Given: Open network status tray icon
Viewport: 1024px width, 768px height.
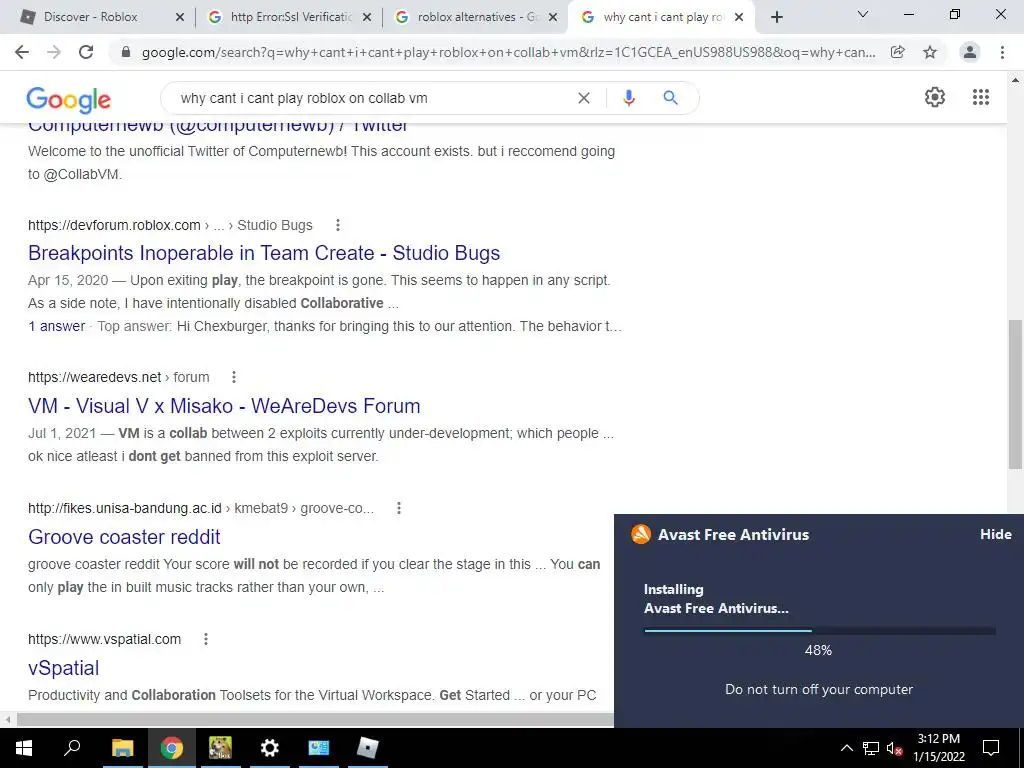Looking at the screenshot, I should tap(871, 748).
